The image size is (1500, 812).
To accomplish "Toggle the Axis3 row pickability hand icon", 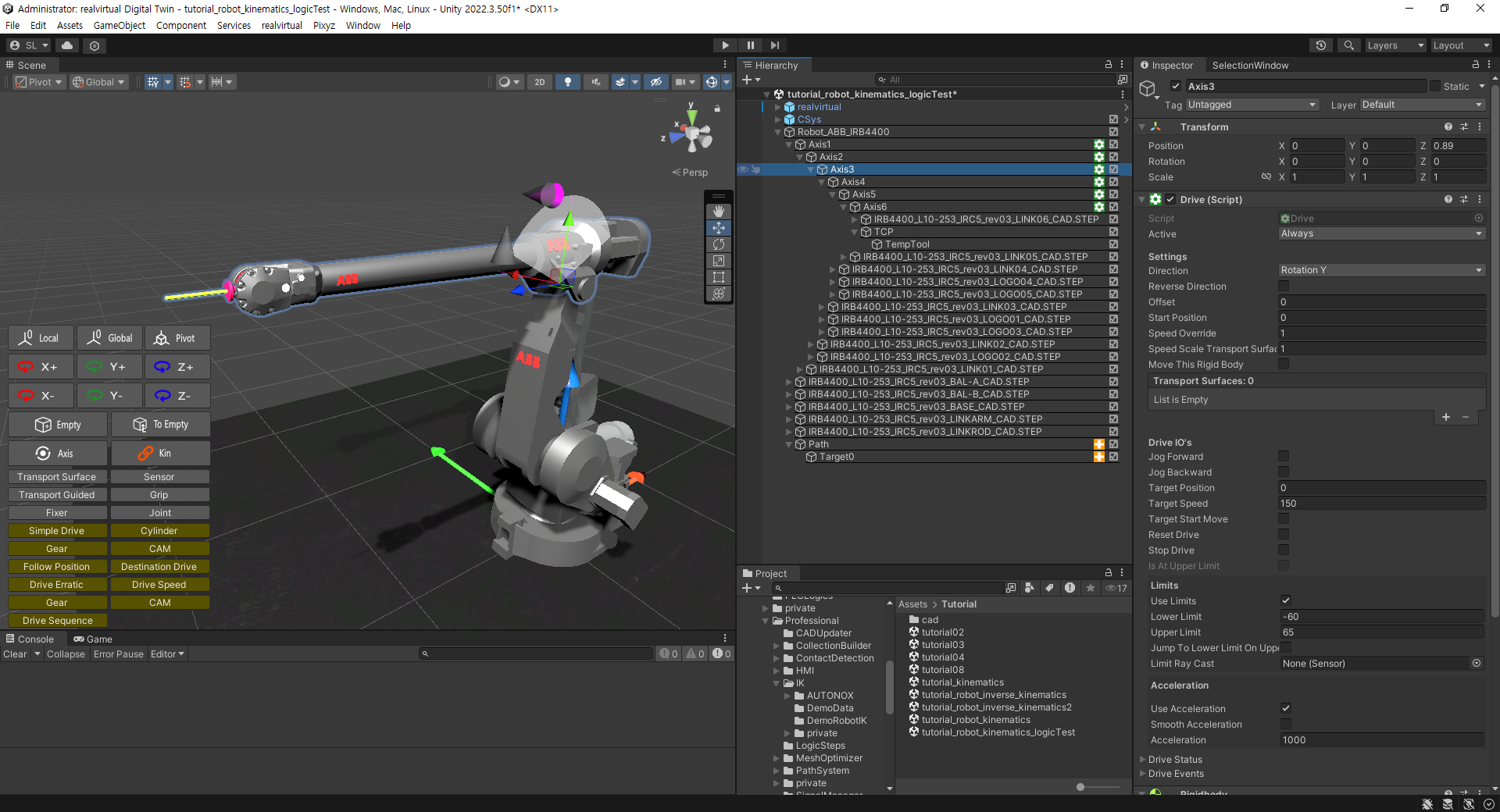I will click(755, 169).
